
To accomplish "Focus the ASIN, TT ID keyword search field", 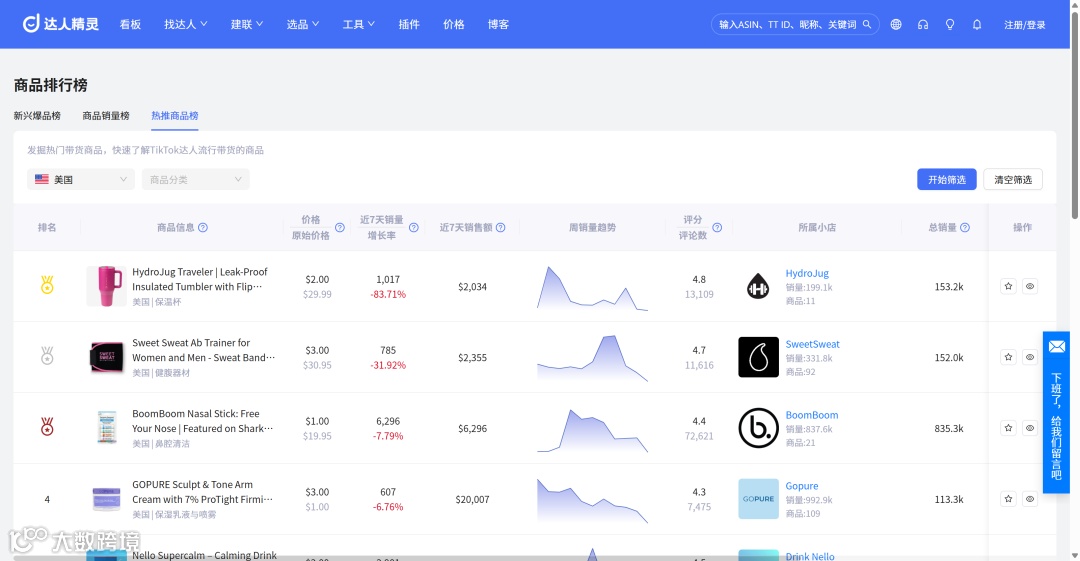I will pyautogui.click(x=788, y=24).
